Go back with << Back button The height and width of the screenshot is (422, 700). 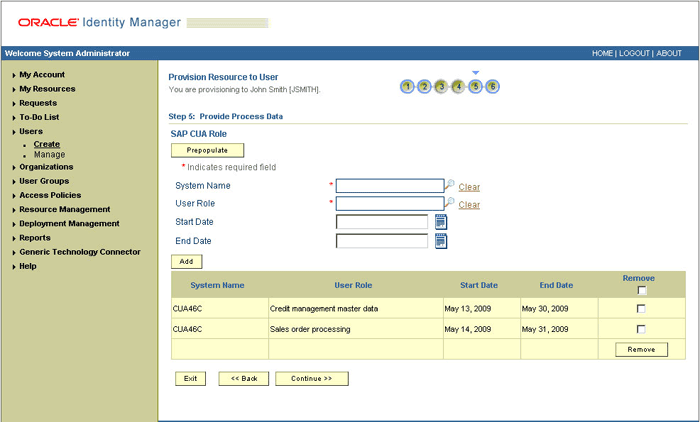[x=244, y=379]
